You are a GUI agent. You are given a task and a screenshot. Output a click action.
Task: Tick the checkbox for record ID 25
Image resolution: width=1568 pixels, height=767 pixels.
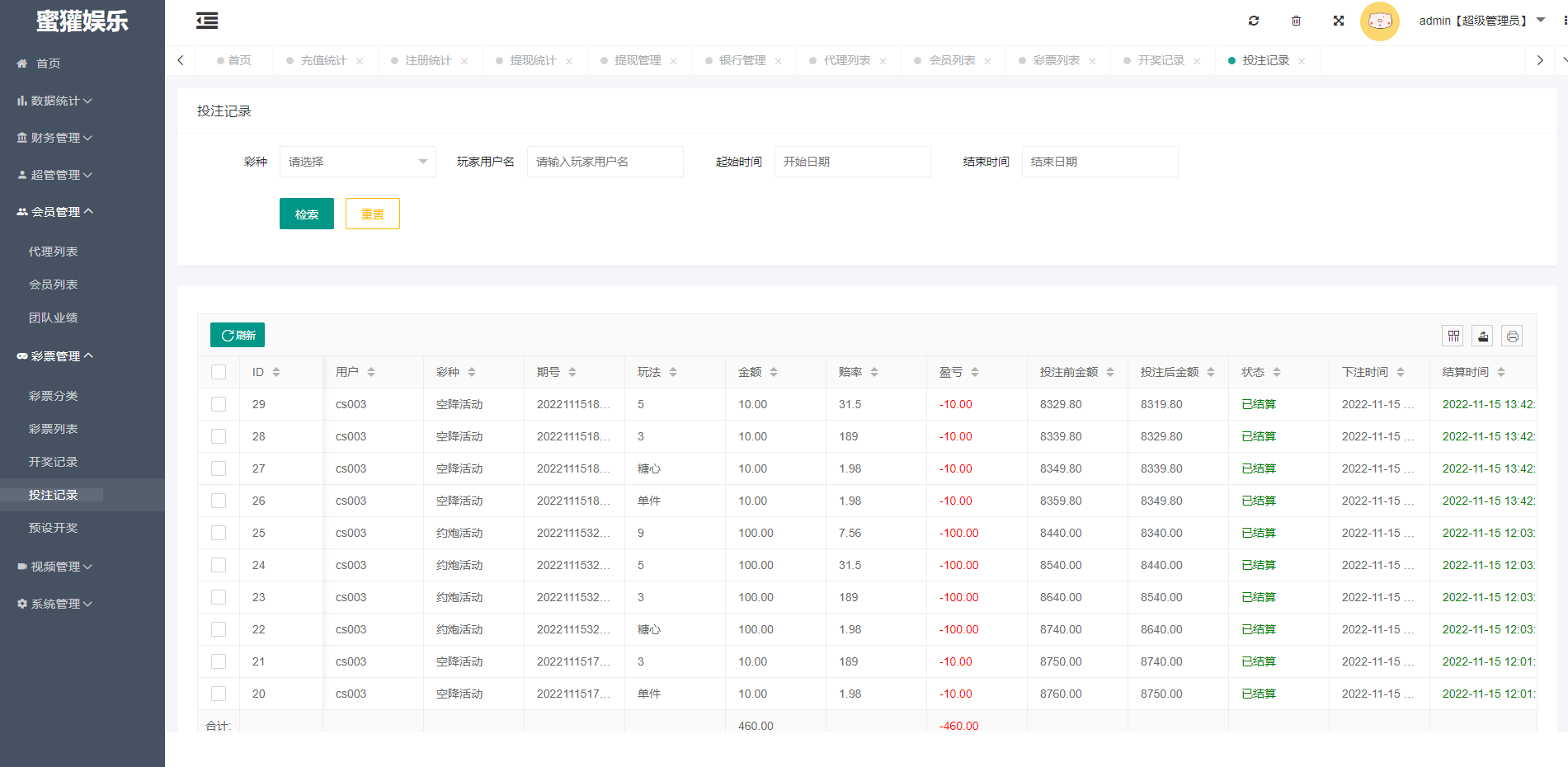[x=218, y=532]
